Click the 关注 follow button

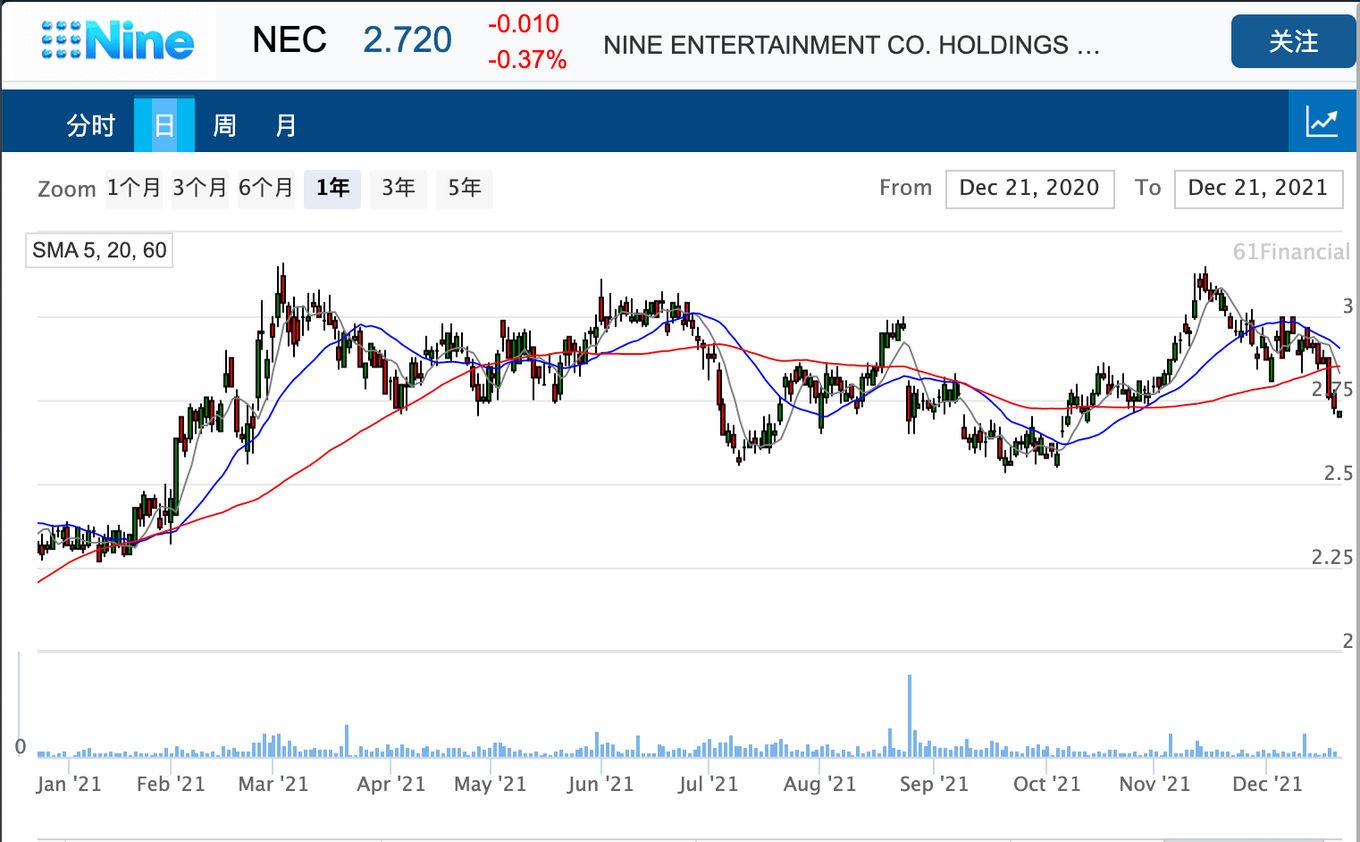pos(1293,42)
